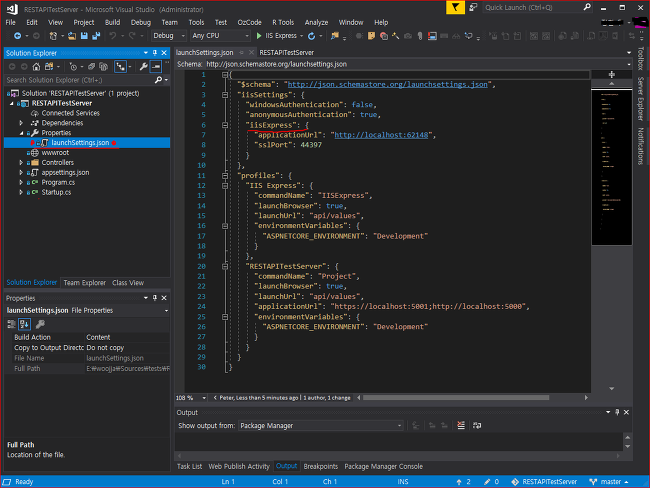Click the Send Feedback icon beside Quick Launch
The height and width of the screenshot is (488, 650).
point(473,7)
